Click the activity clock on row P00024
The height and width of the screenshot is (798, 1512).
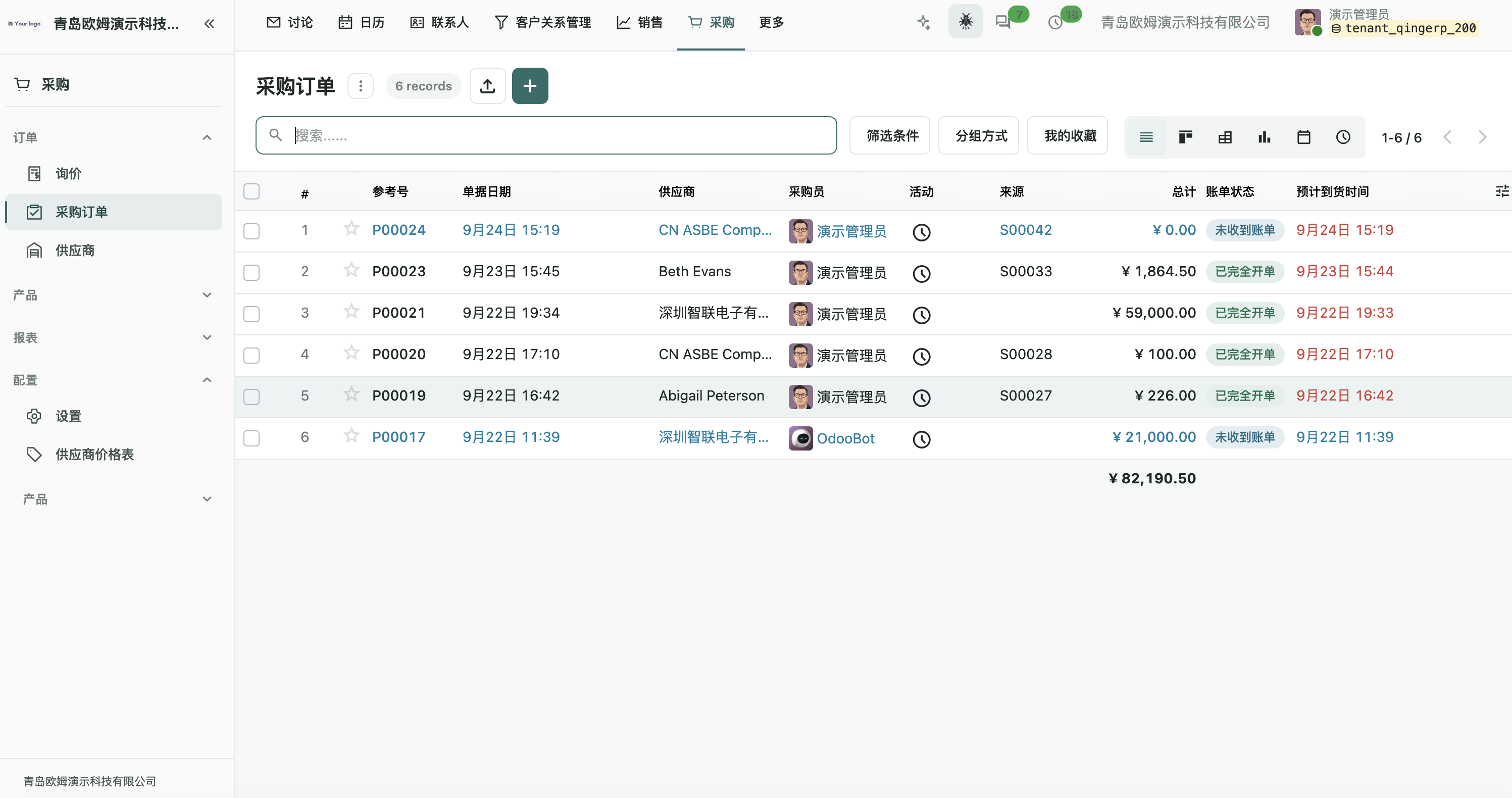pos(921,232)
